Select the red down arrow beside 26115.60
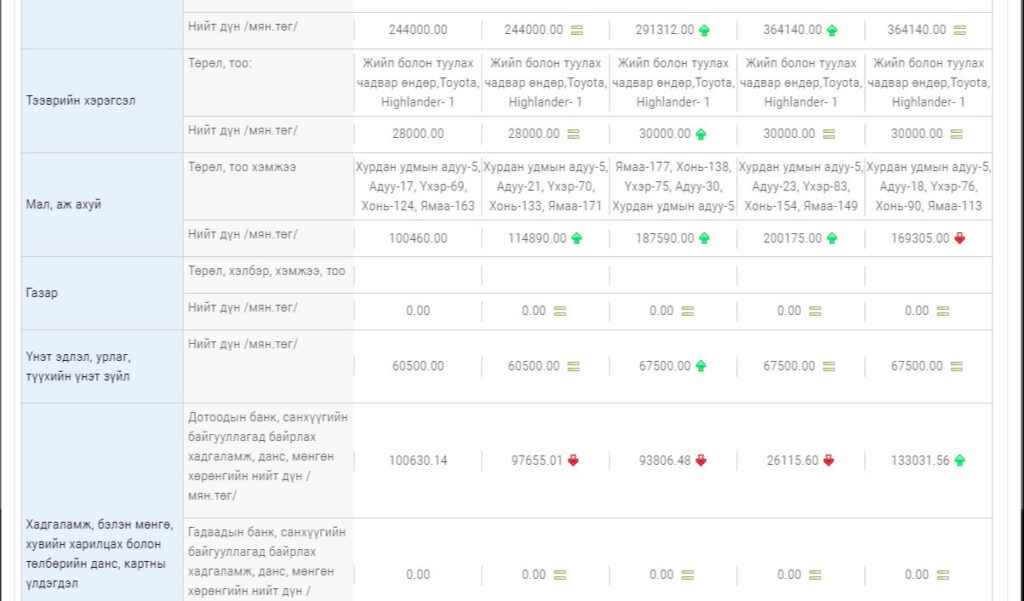This screenshot has width=1024, height=601. (x=828, y=460)
